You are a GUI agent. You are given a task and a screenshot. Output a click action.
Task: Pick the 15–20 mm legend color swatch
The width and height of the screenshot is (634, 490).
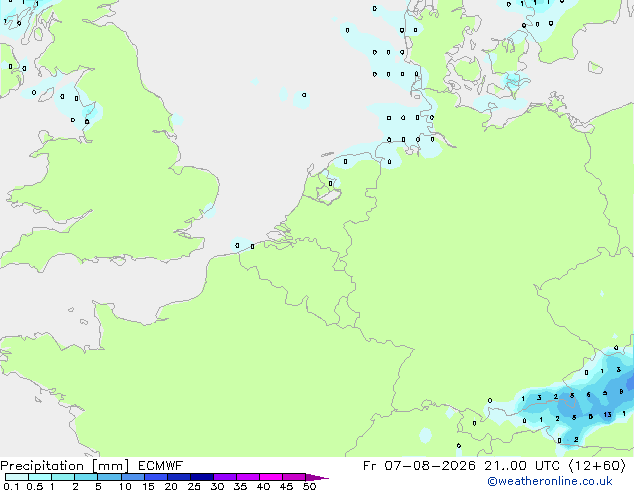156,477
